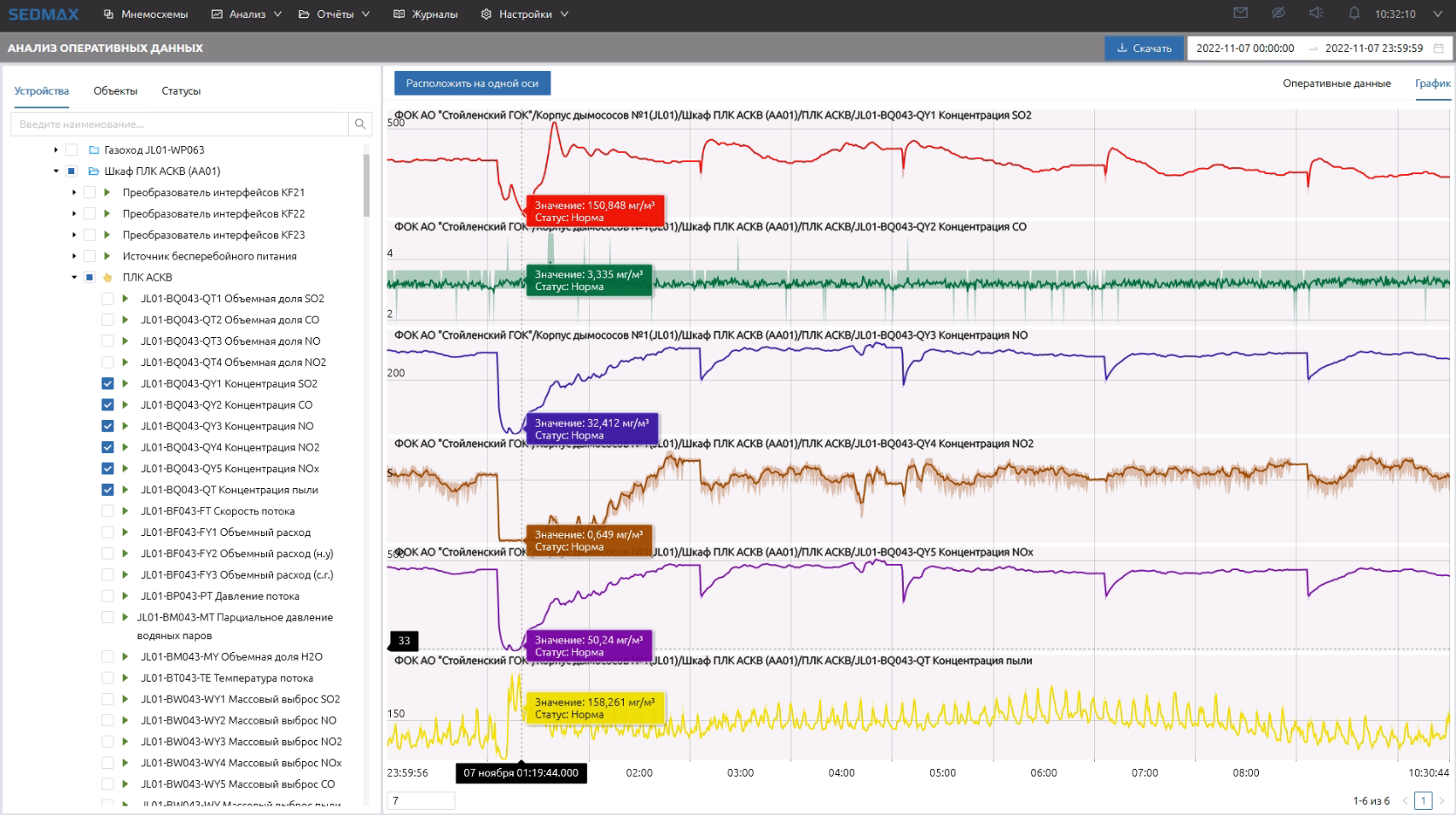Expand the Газоход JL01-WP063 tree node
The height and width of the screenshot is (815, 1456).
56,150
